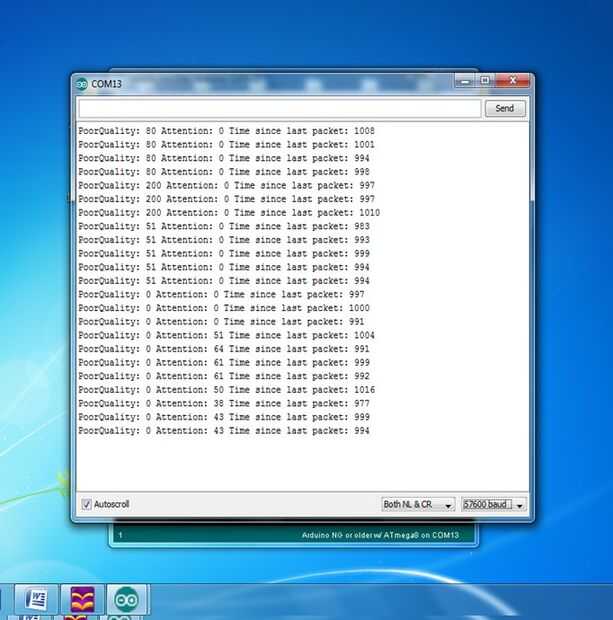Click the Attention: 0 line ending 1000
This screenshot has height=620, width=613.
click(224, 308)
